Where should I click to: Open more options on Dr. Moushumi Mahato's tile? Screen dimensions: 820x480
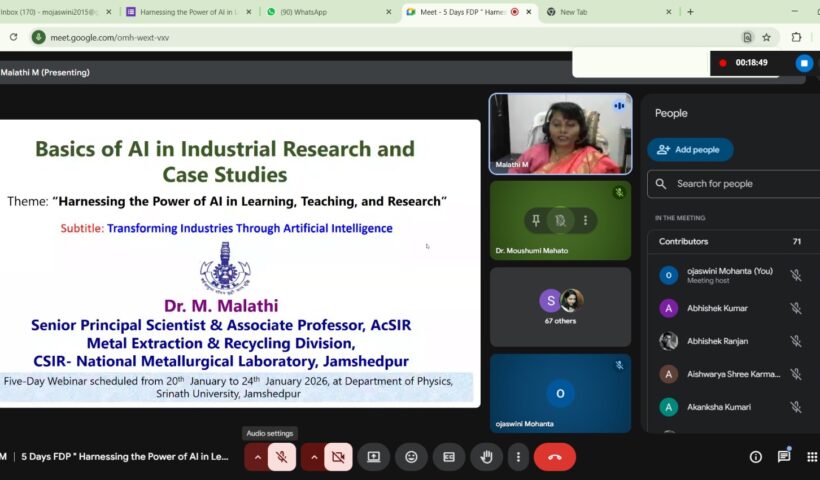tap(586, 220)
